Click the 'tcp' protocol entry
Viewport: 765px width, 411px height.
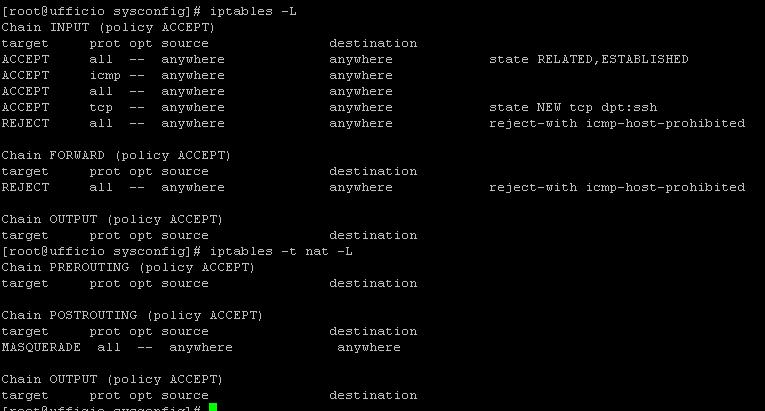pyautogui.click(x=101, y=107)
